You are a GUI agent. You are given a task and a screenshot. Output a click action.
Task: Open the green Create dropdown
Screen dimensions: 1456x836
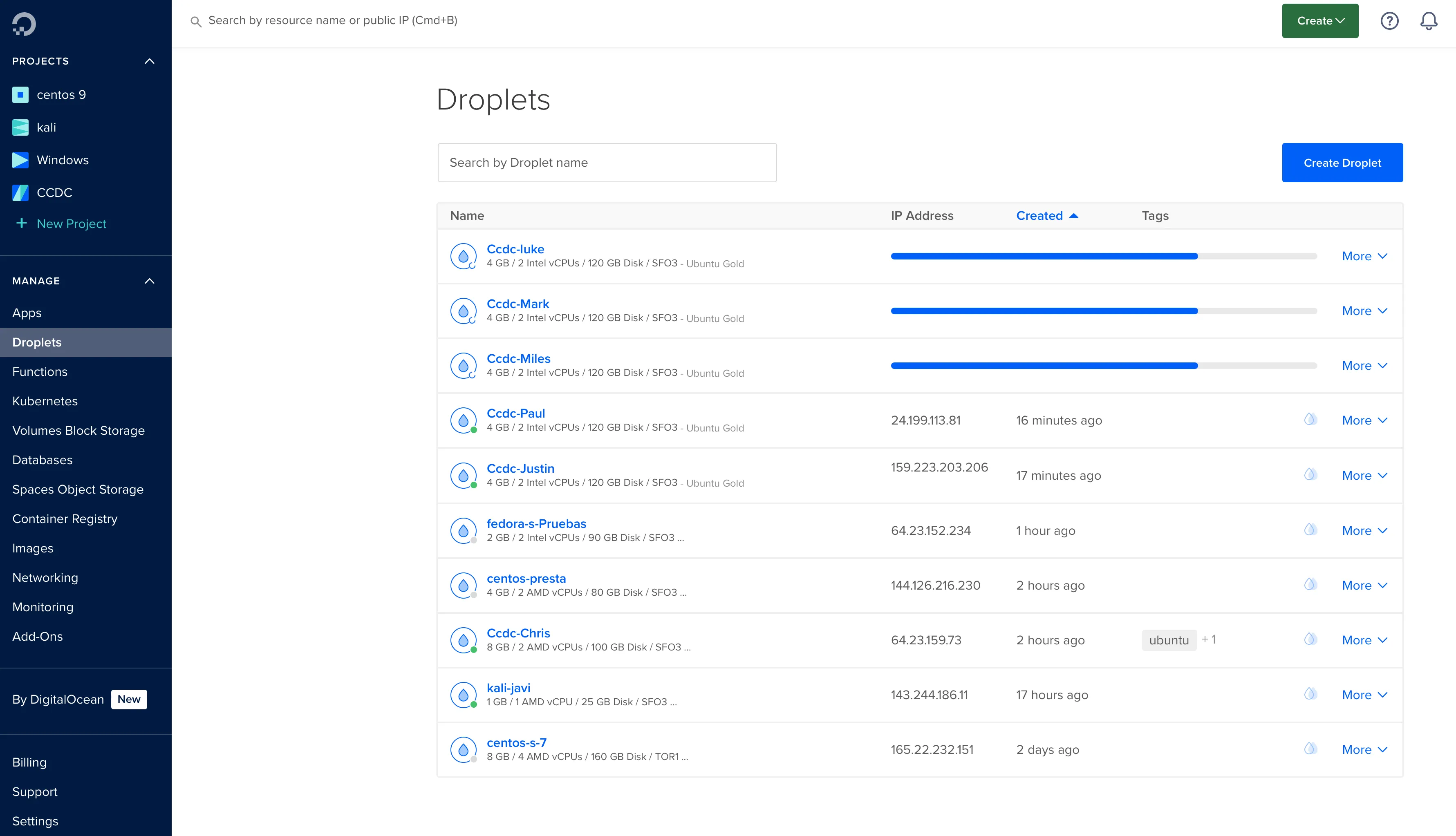point(1320,21)
